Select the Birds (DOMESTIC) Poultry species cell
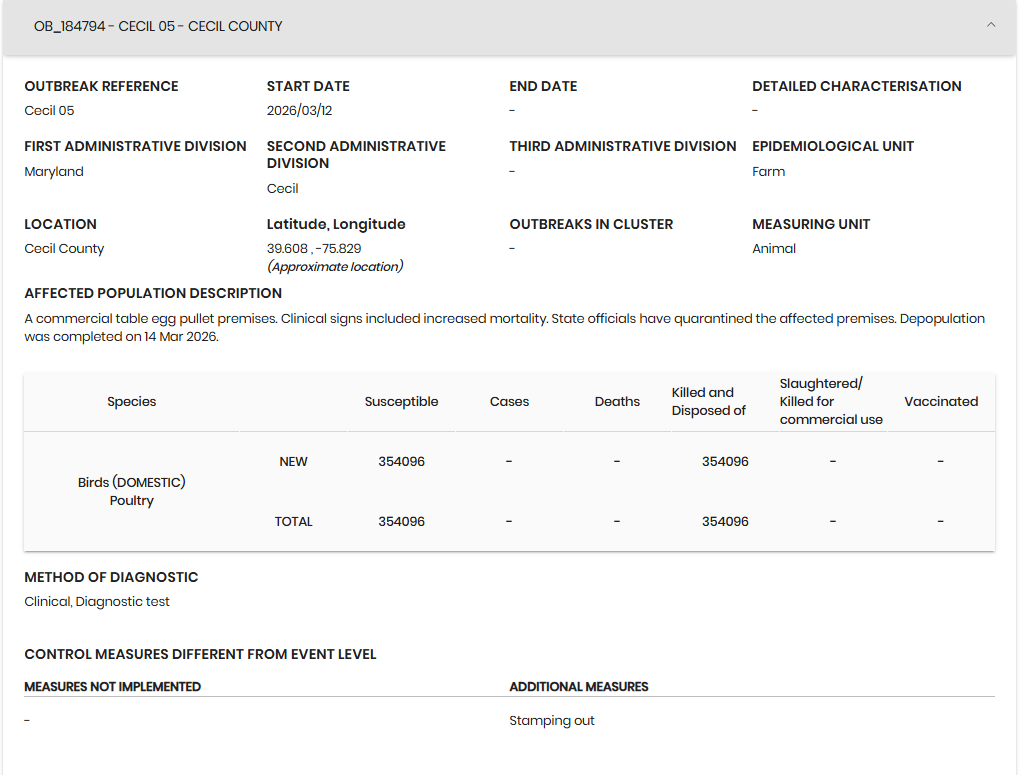 click(131, 491)
